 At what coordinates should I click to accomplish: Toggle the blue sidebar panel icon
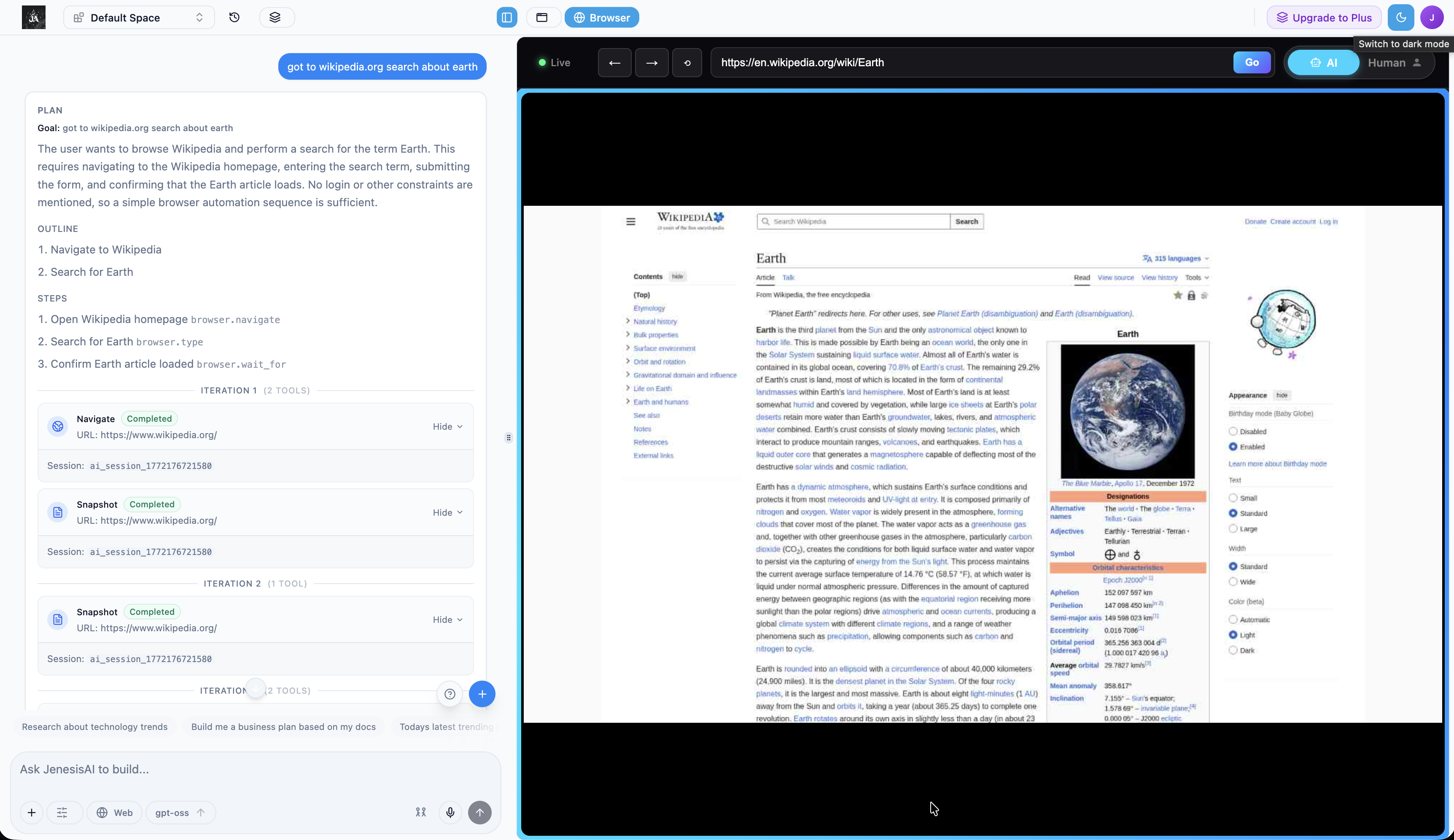[x=506, y=17]
